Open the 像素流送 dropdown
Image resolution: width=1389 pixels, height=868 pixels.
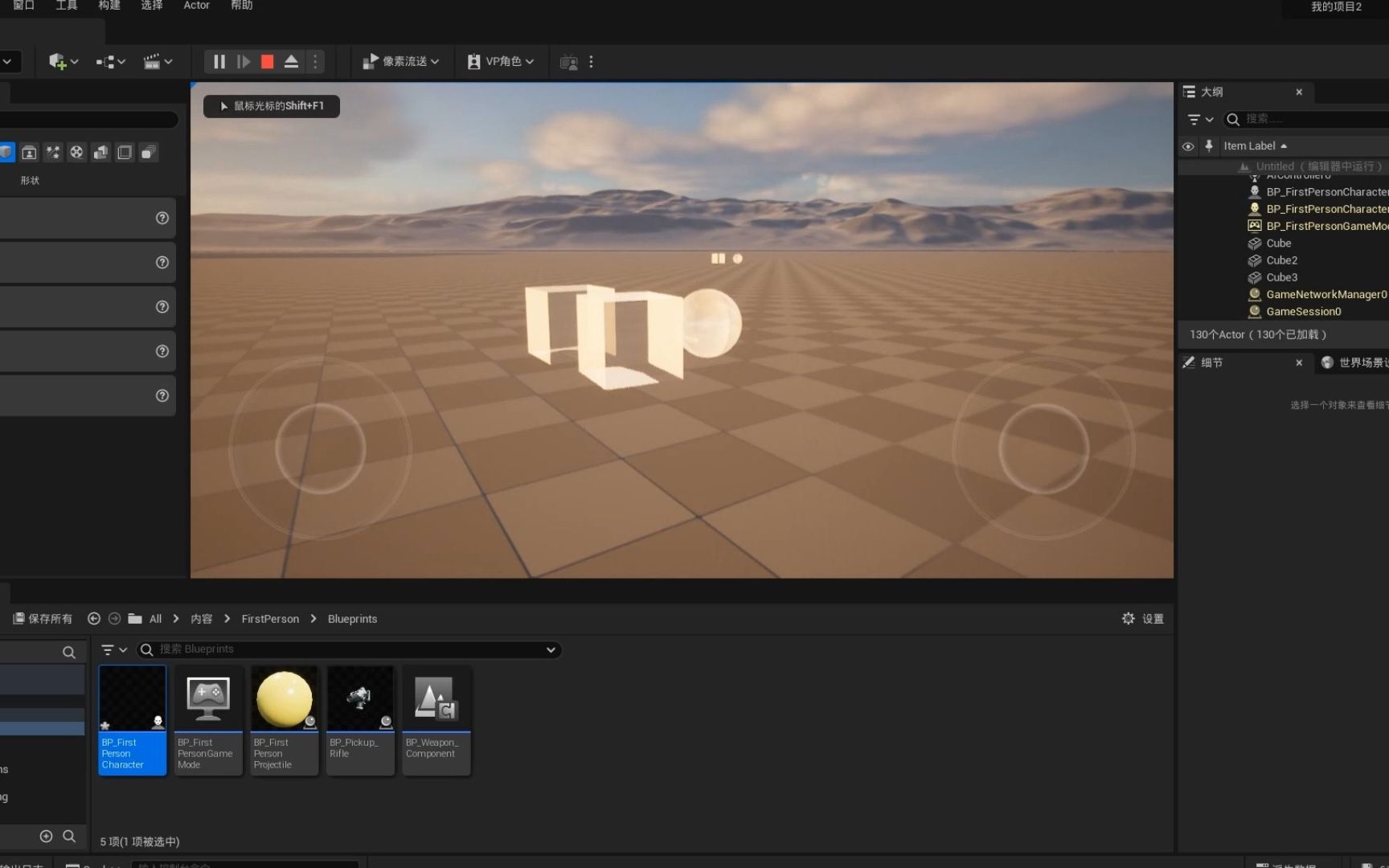(x=400, y=62)
